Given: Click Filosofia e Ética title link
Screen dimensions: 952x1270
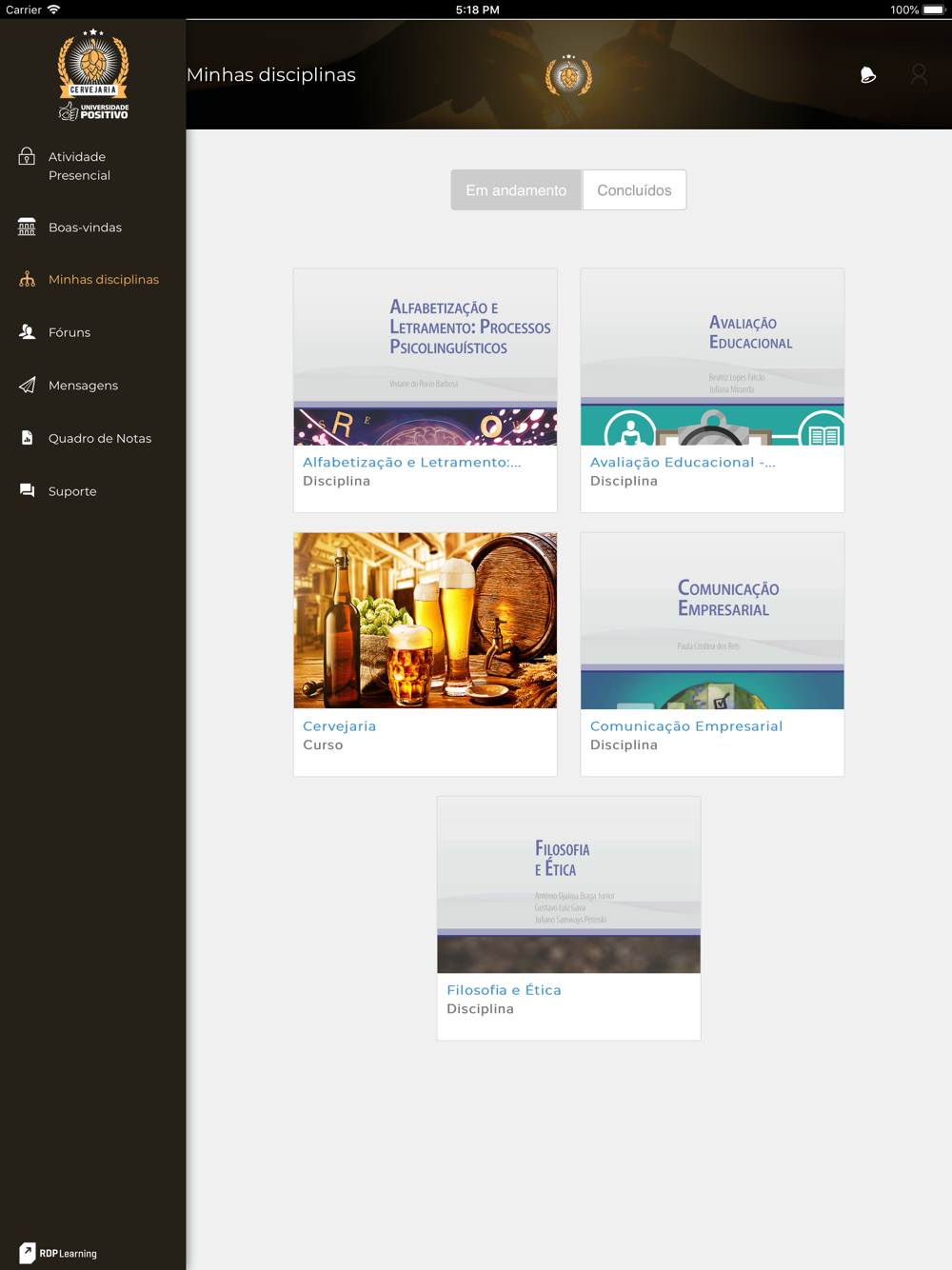Looking at the screenshot, I should (x=505, y=990).
